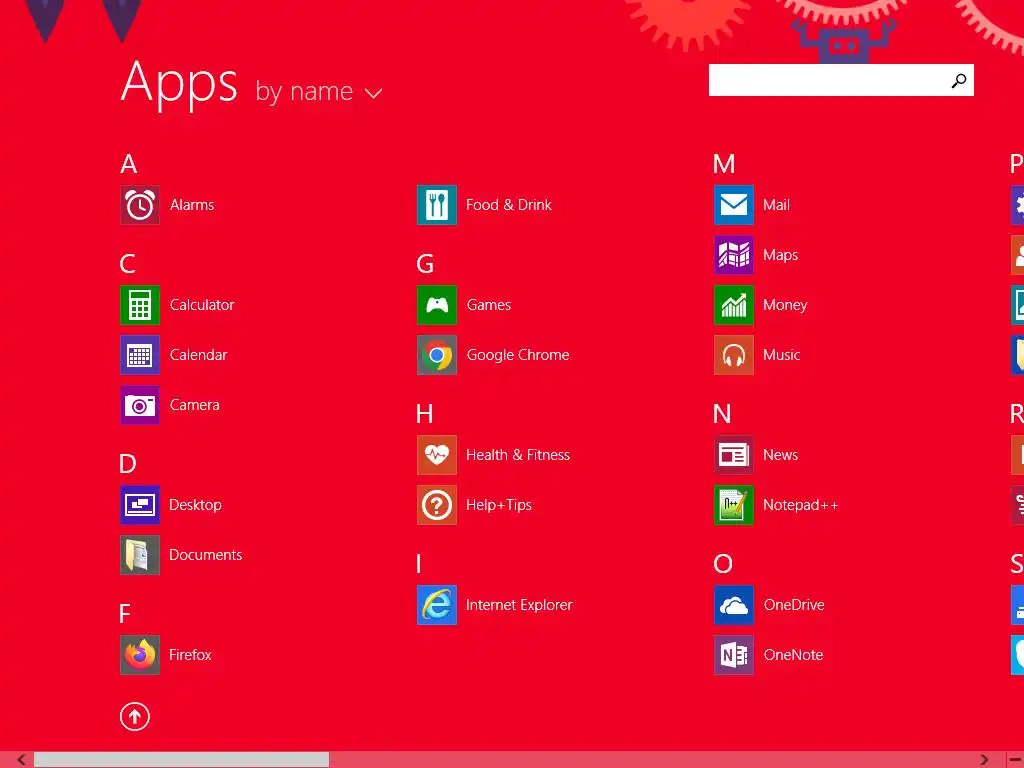Viewport: 1024px width, 768px height.
Task: Launch the Internet Explorer icon
Action: pyautogui.click(x=437, y=605)
